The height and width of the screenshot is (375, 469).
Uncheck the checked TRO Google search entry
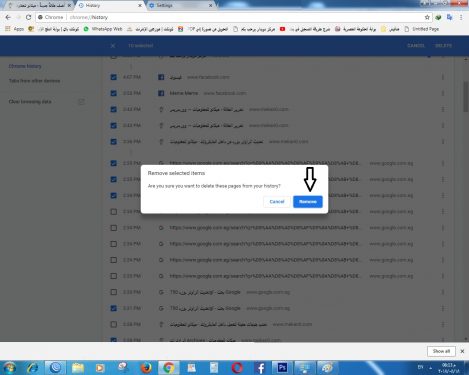(114, 308)
